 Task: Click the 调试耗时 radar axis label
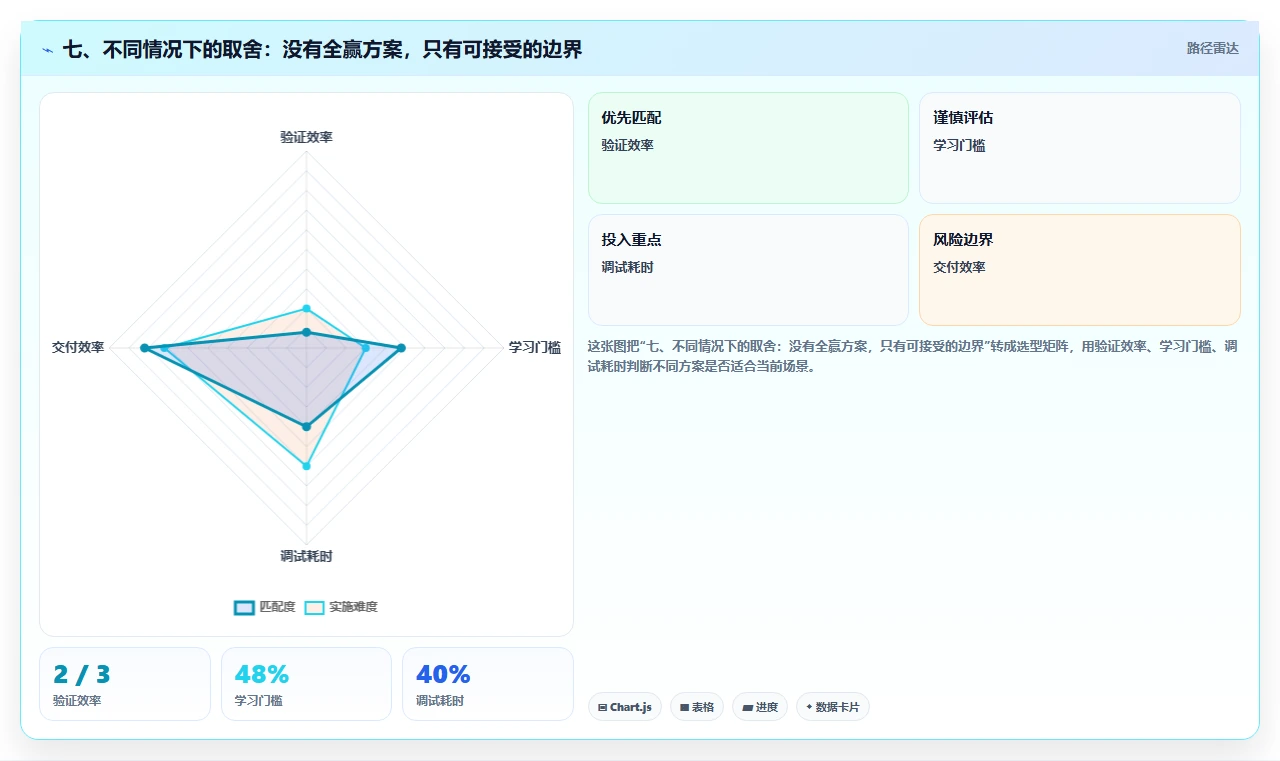coord(306,556)
